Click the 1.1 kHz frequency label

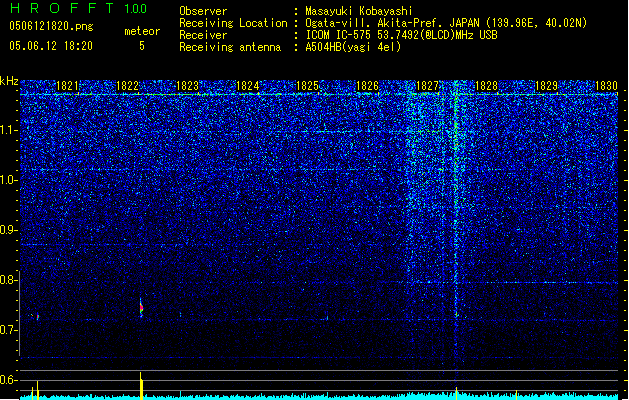pos(8,130)
